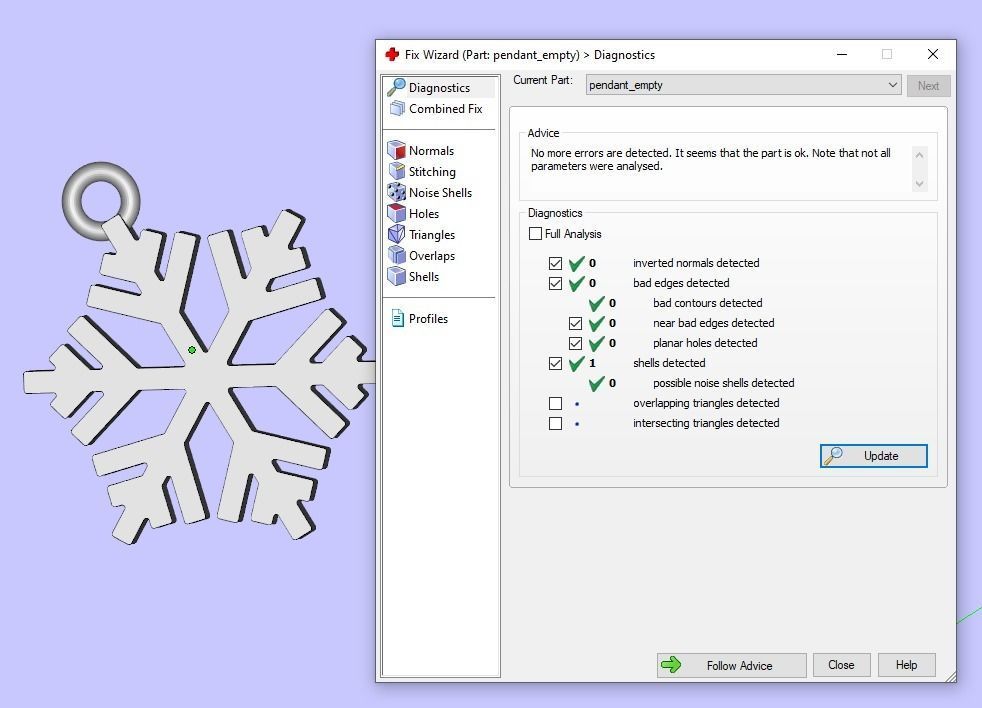Open the Profiles page

click(428, 318)
